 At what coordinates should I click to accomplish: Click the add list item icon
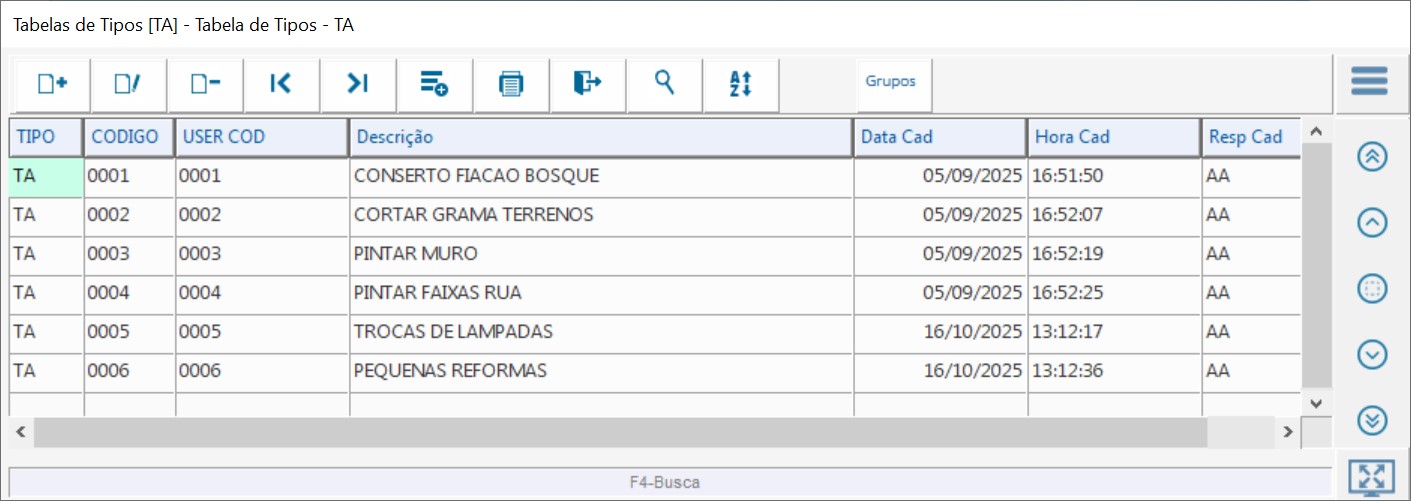[434, 84]
